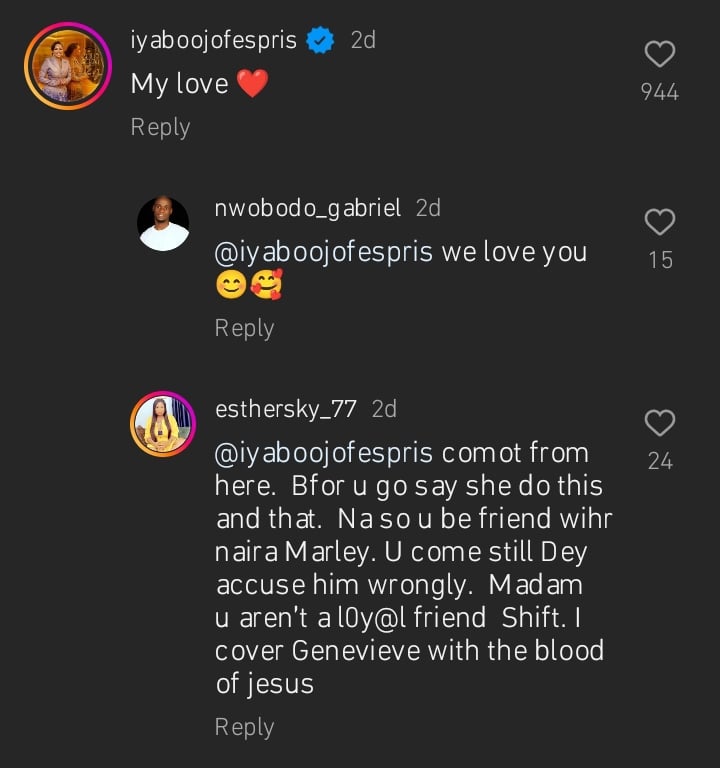The height and width of the screenshot is (768, 720).
Task: Tap esthersky_77's profile picture
Action: pyautogui.click(x=163, y=424)
